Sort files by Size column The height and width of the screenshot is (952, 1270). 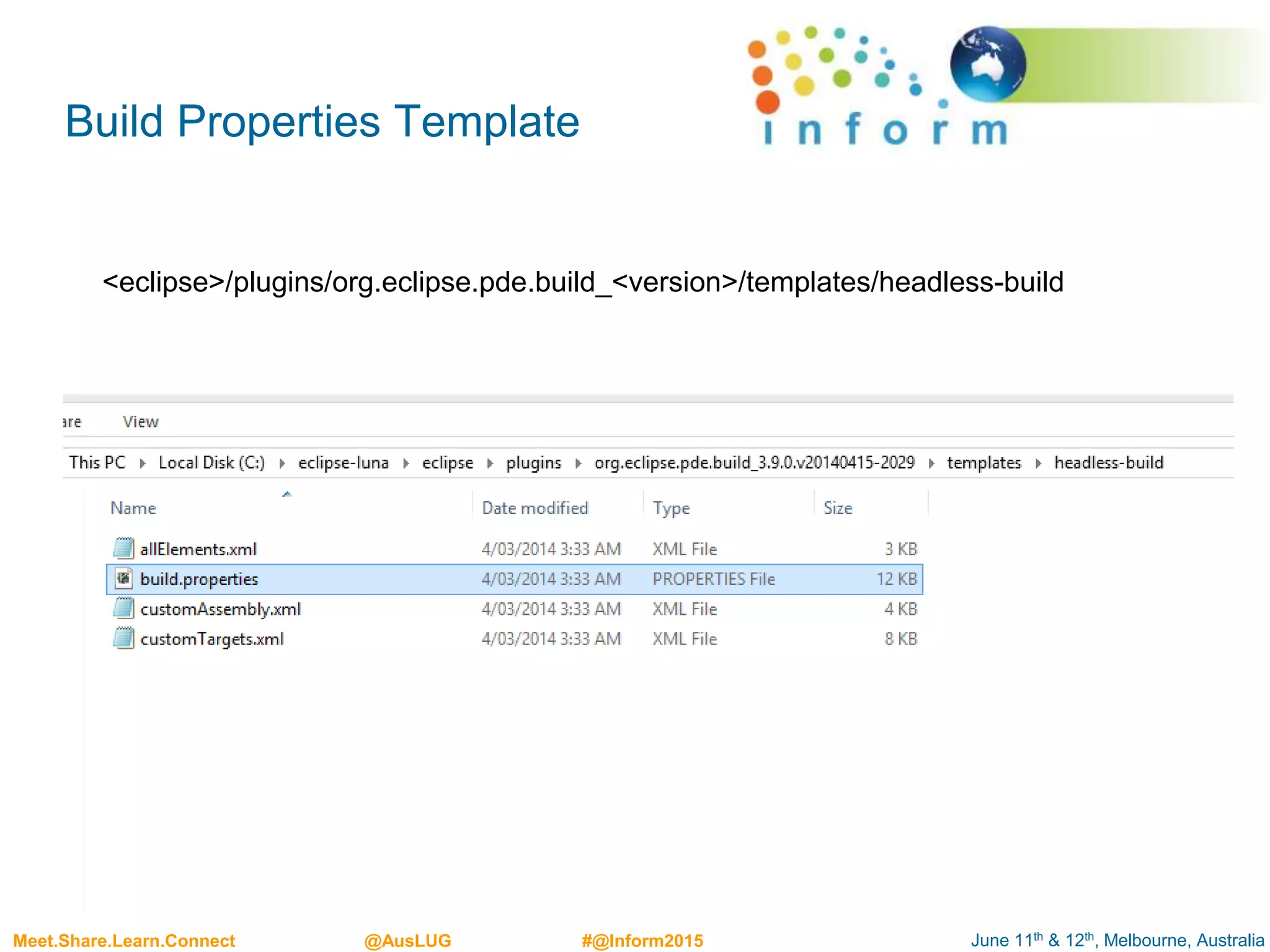[838, 508]
